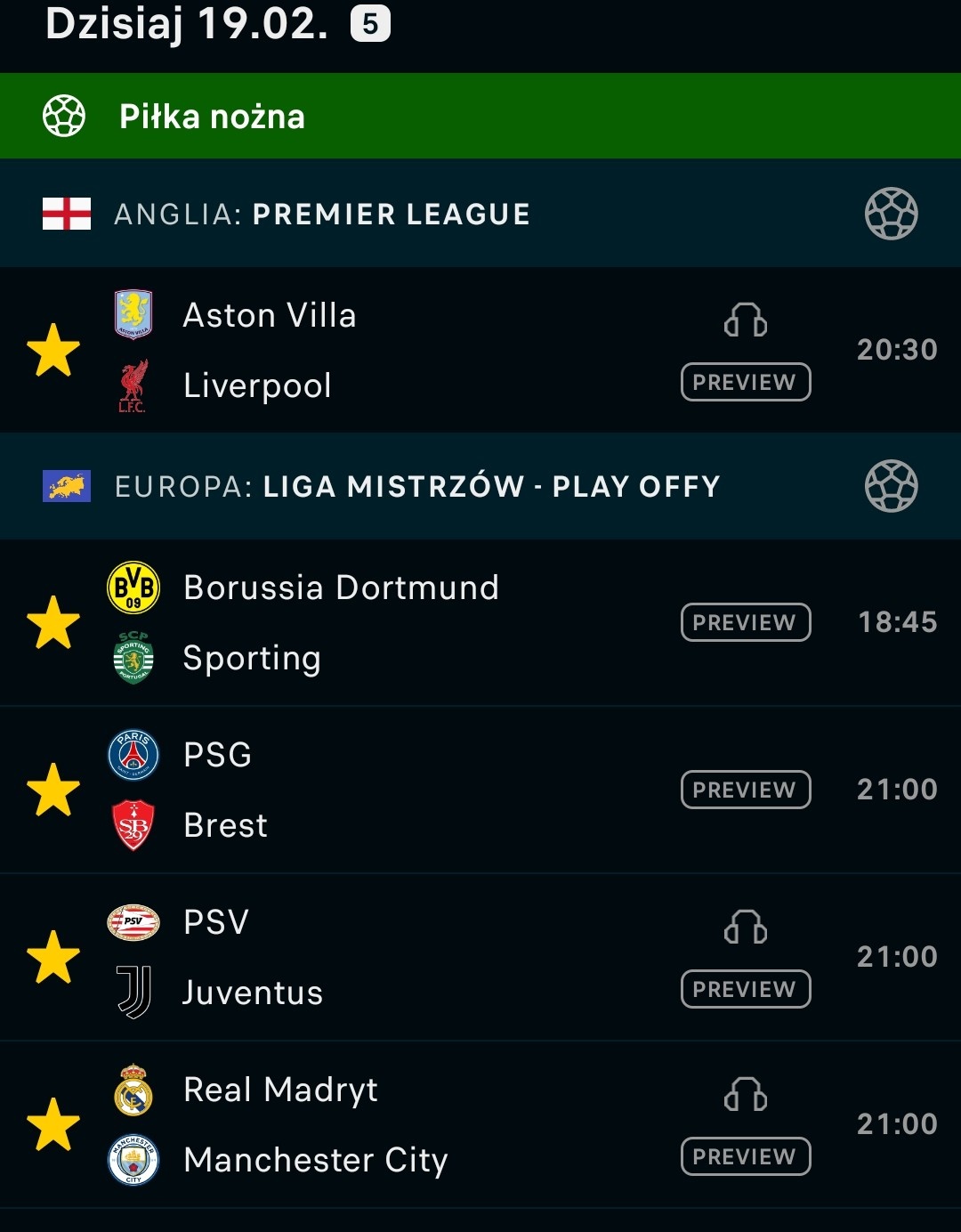Click the football icon in Liga Mistrzów header
This screenshot has height=1232, width=961.
[x=891, y=486]
